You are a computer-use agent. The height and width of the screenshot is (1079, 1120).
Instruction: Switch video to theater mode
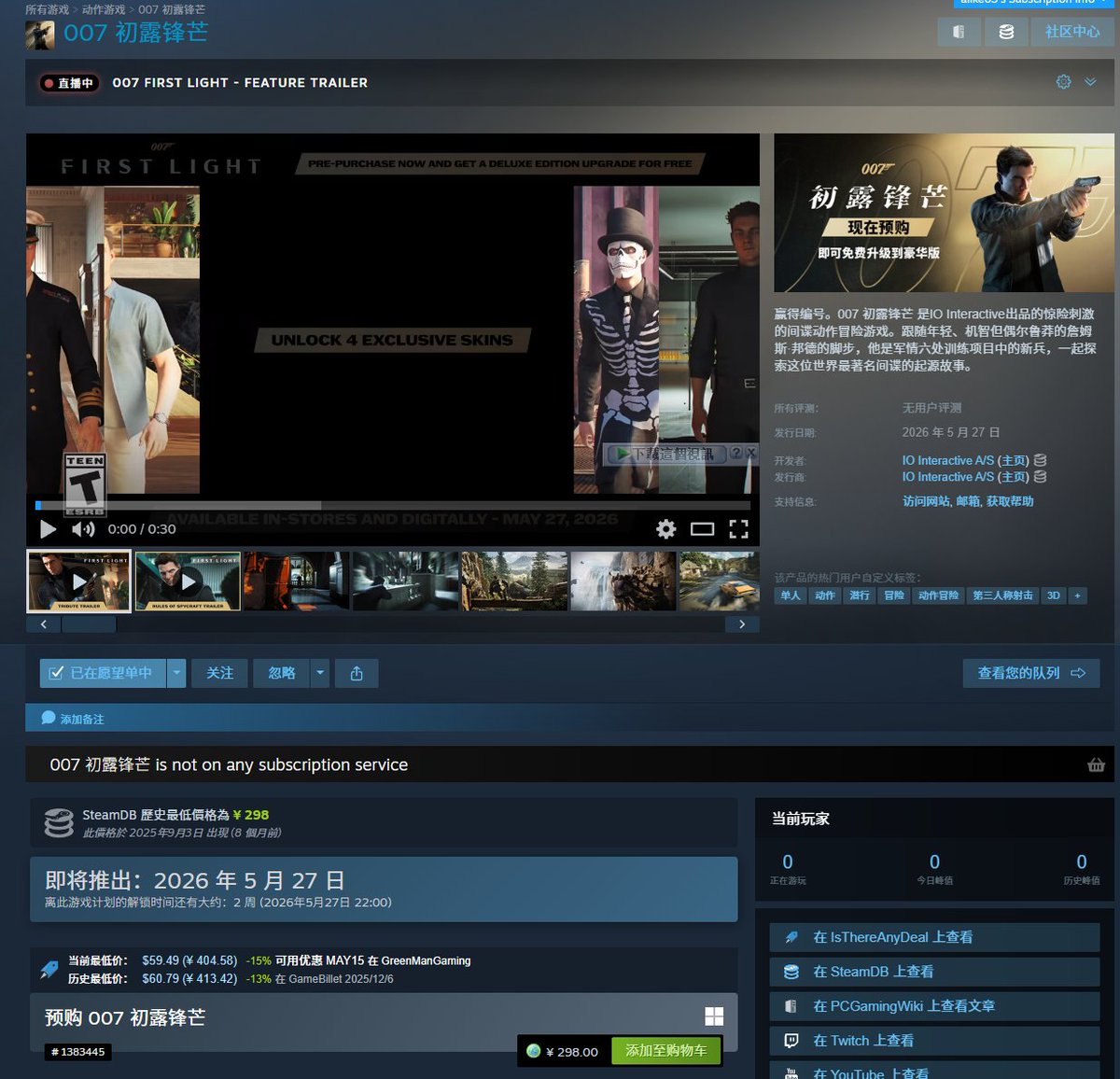(x=702, y=529)
